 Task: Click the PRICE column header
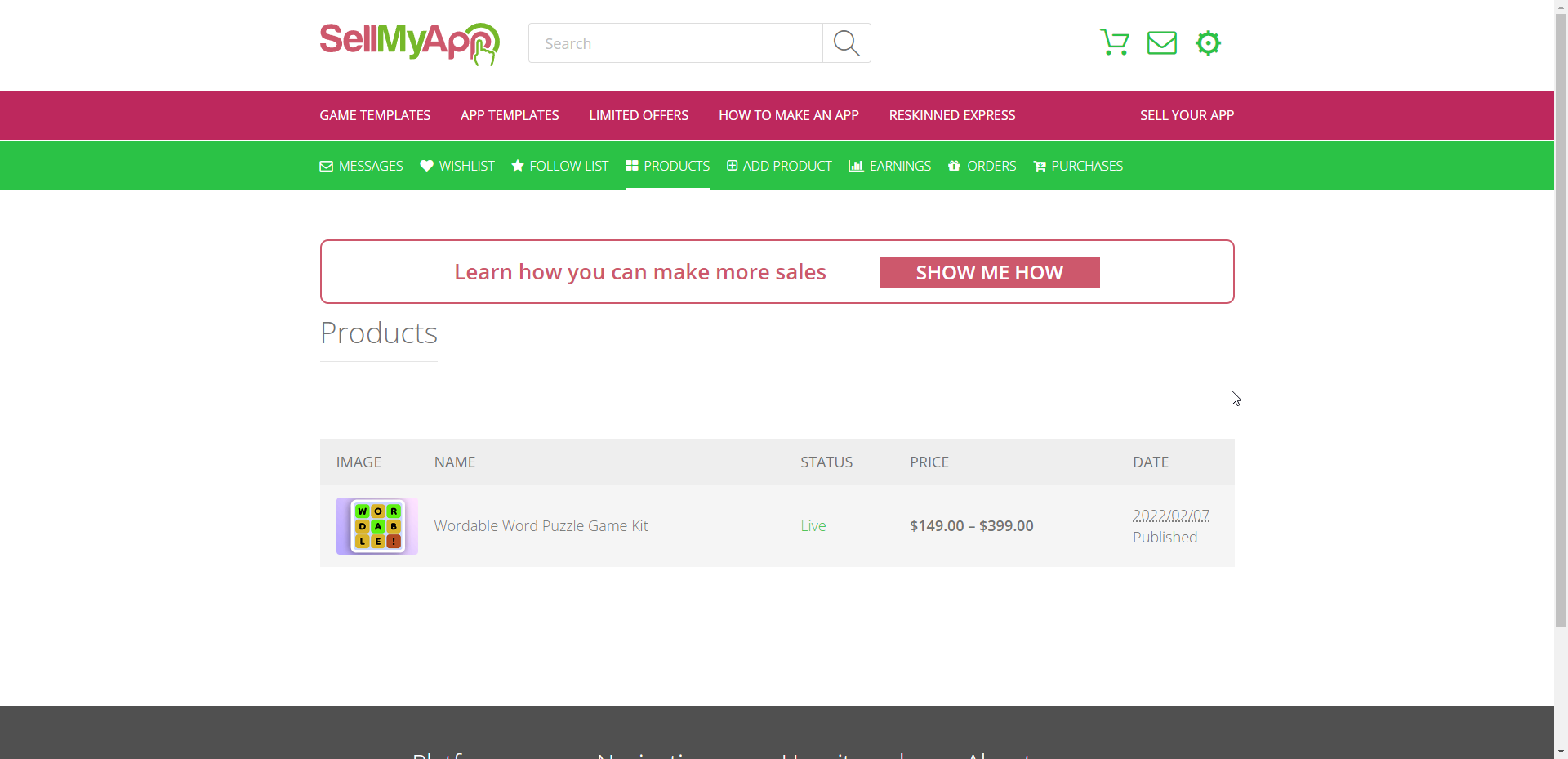[929, 462]
